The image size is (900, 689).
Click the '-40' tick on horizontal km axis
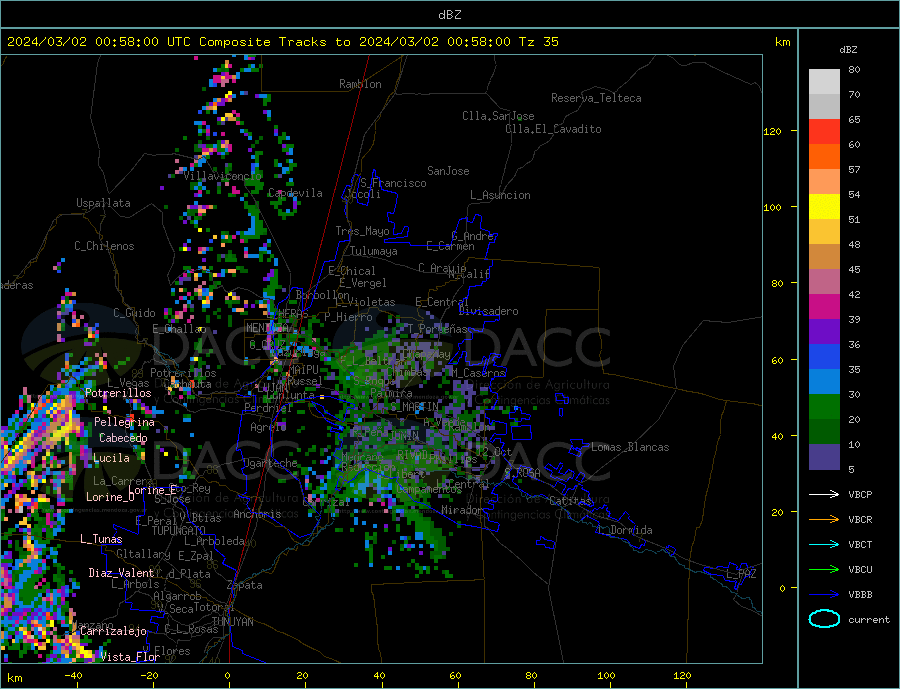[73, 676]
